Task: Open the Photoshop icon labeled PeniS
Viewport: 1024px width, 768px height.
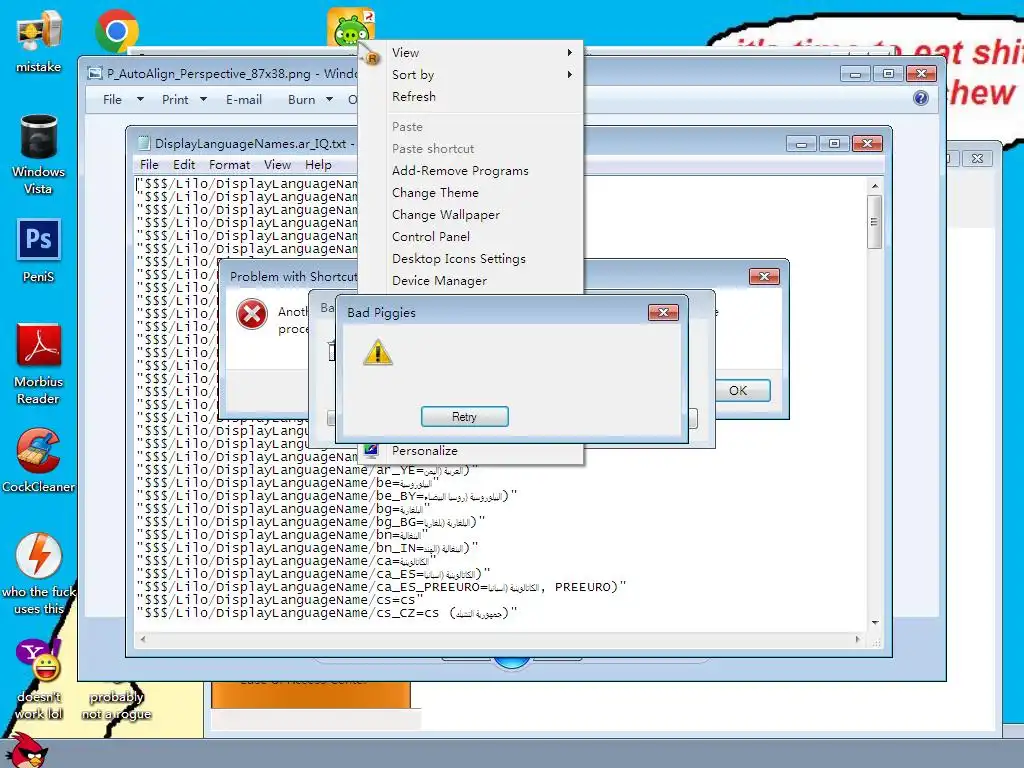Action: 39,251
